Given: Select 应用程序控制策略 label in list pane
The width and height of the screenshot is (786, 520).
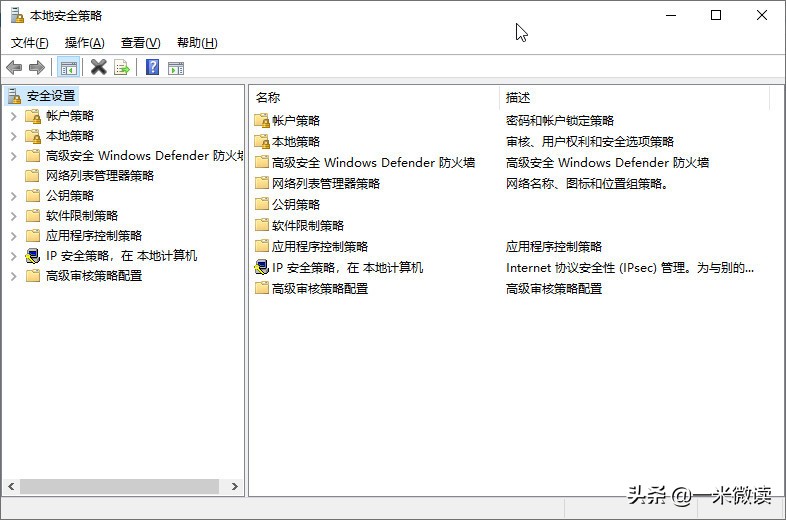Looking at the screenshot, I should point(320,246).
